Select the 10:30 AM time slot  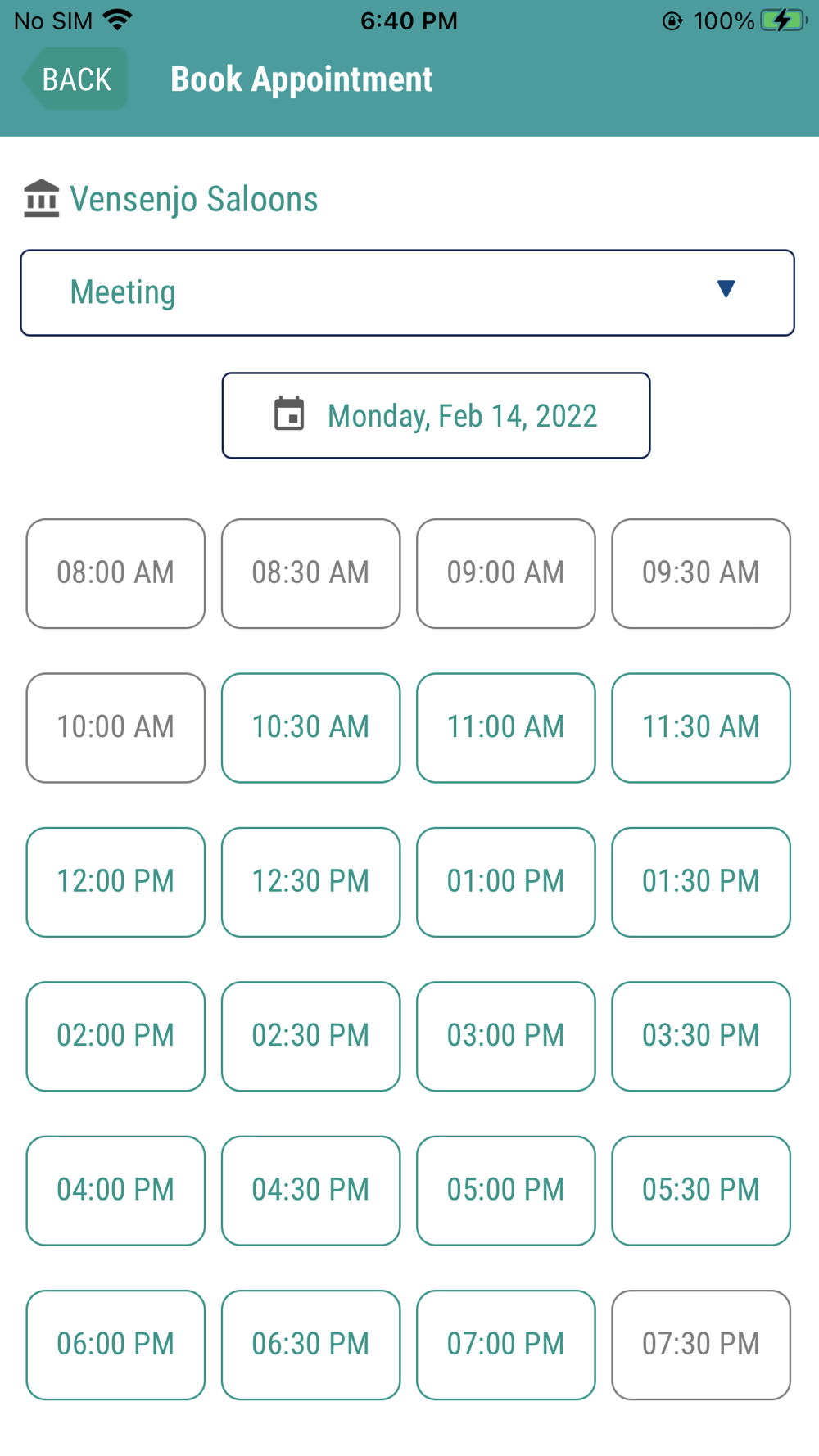311,728
